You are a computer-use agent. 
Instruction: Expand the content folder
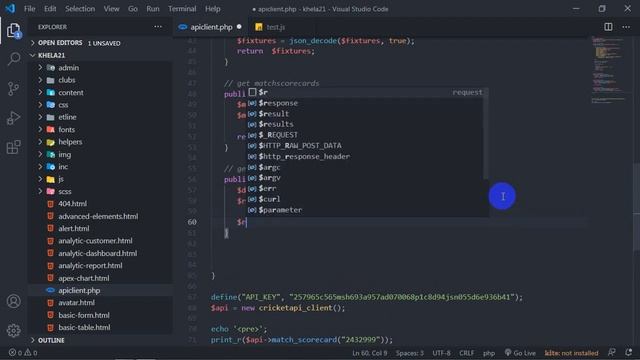100,93
